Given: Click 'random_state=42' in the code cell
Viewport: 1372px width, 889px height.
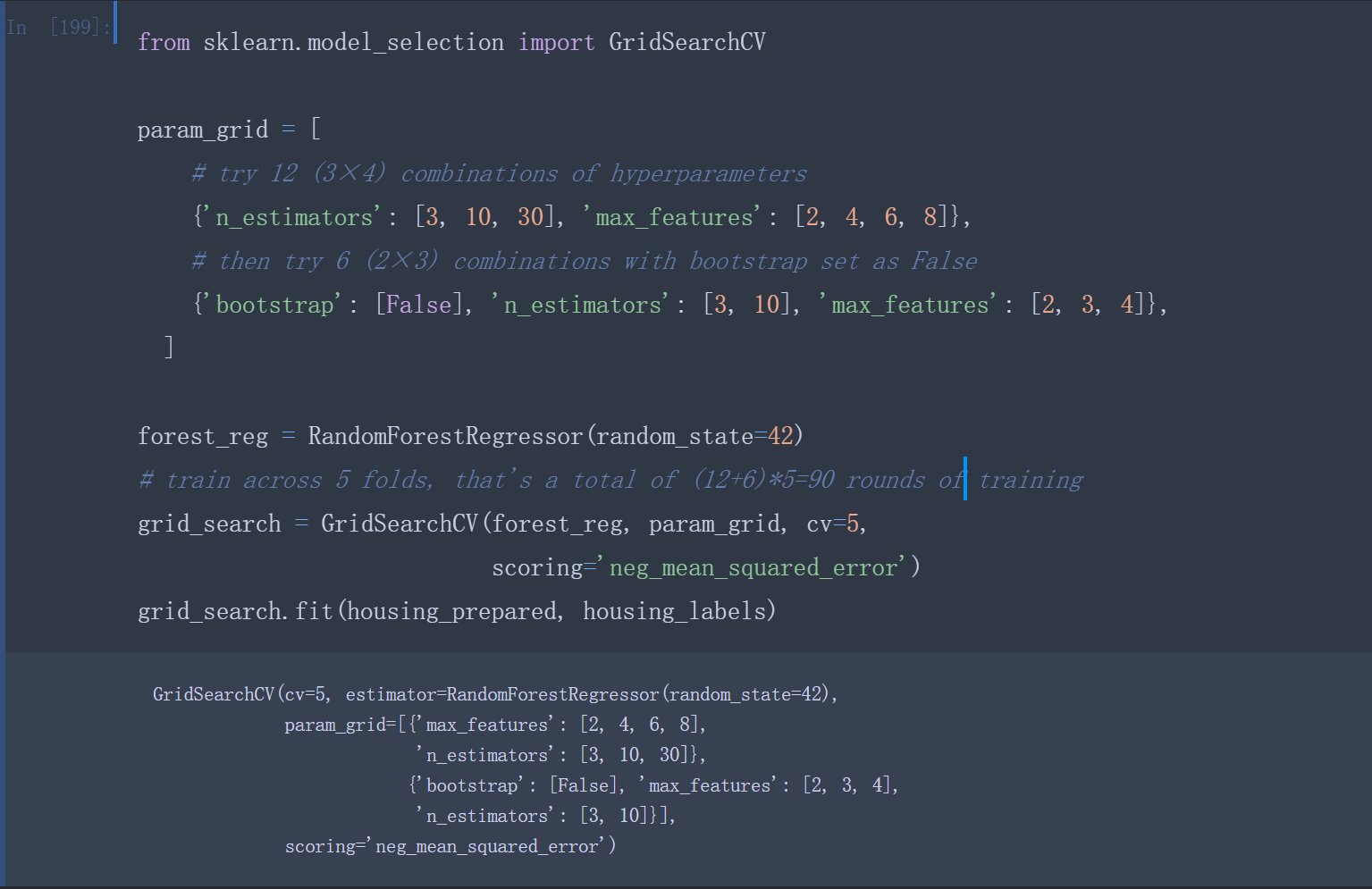Looking at the screenshot, I should tap(694, 436).
